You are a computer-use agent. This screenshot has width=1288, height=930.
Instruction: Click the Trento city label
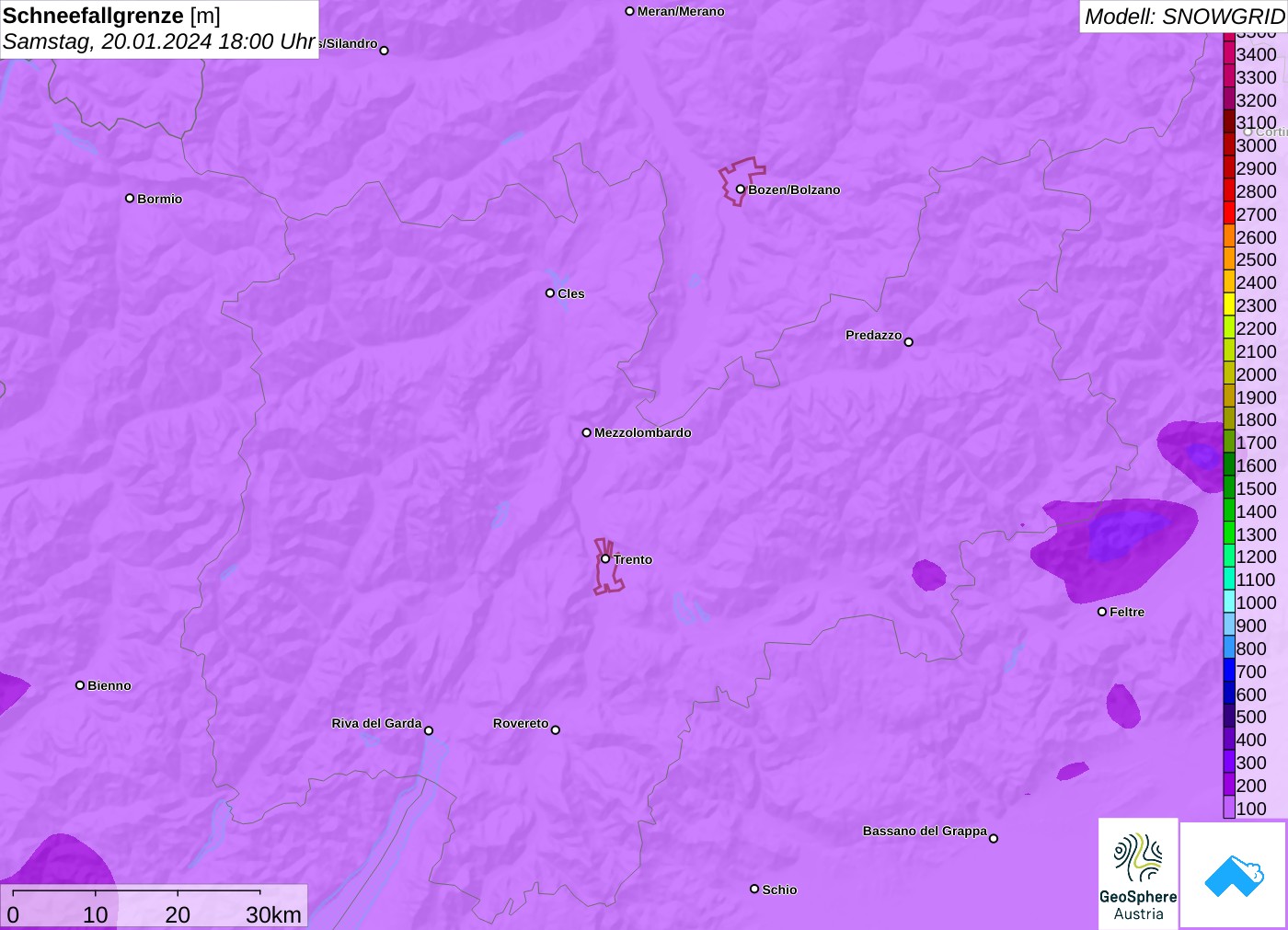[633, 559]
